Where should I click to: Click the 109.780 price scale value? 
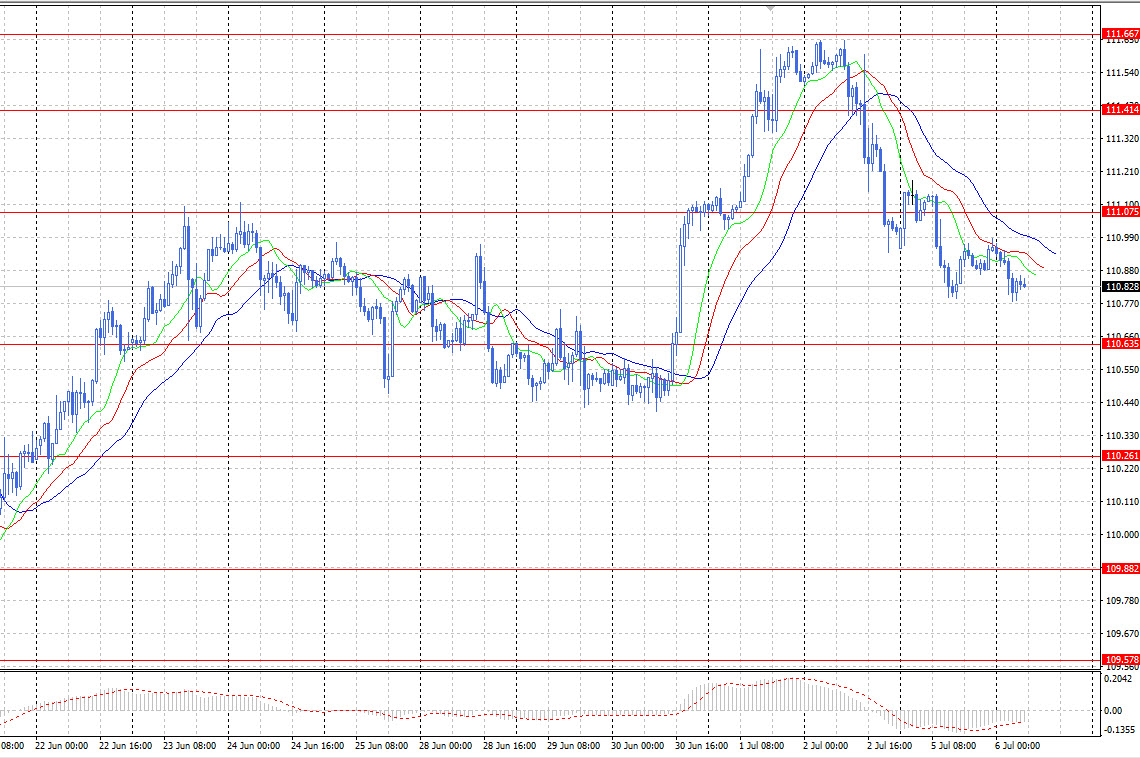click(x=1122, y=601)
